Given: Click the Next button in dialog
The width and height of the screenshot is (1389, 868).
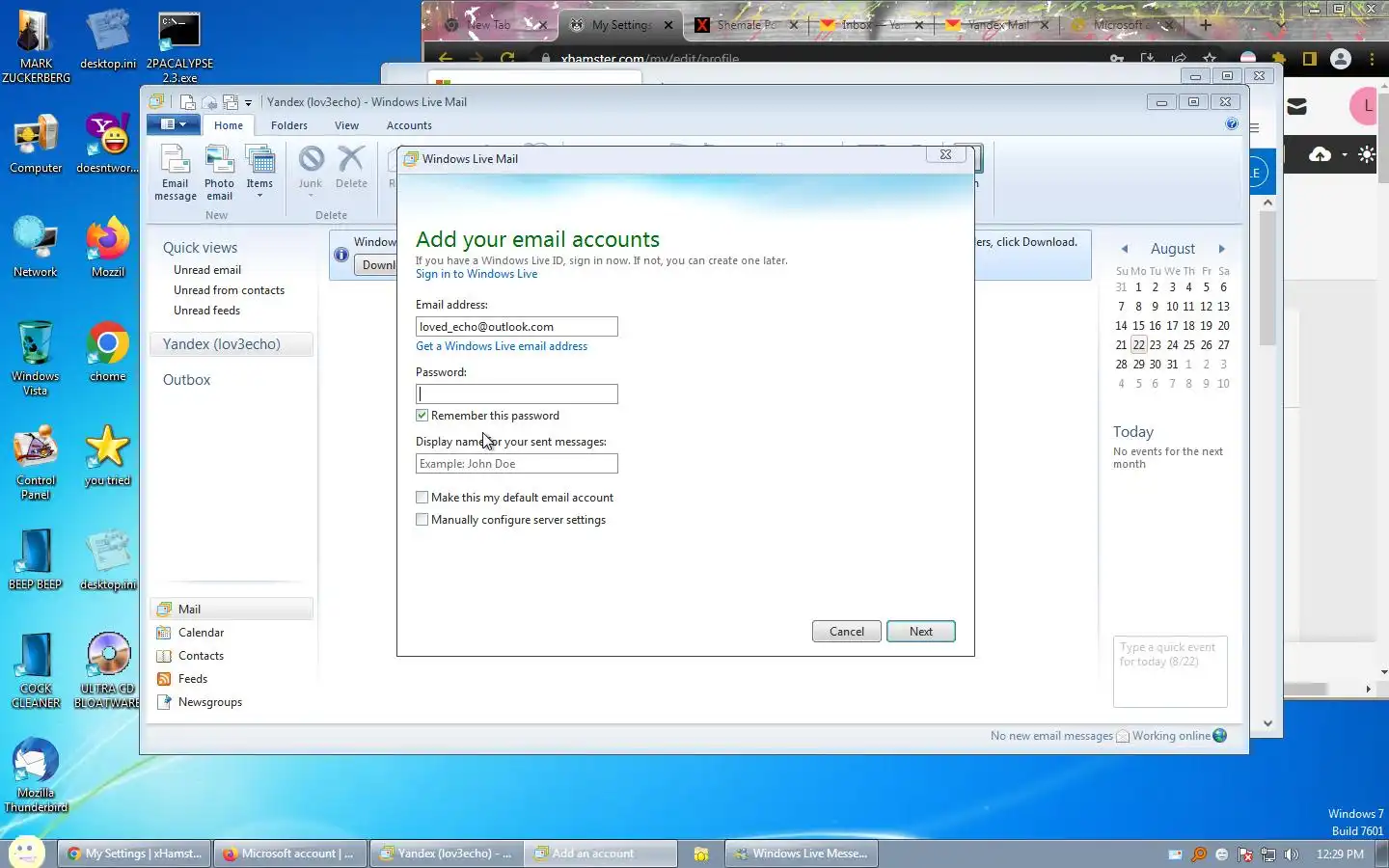Looking at the screenshot, I should [x=920, y=632].
